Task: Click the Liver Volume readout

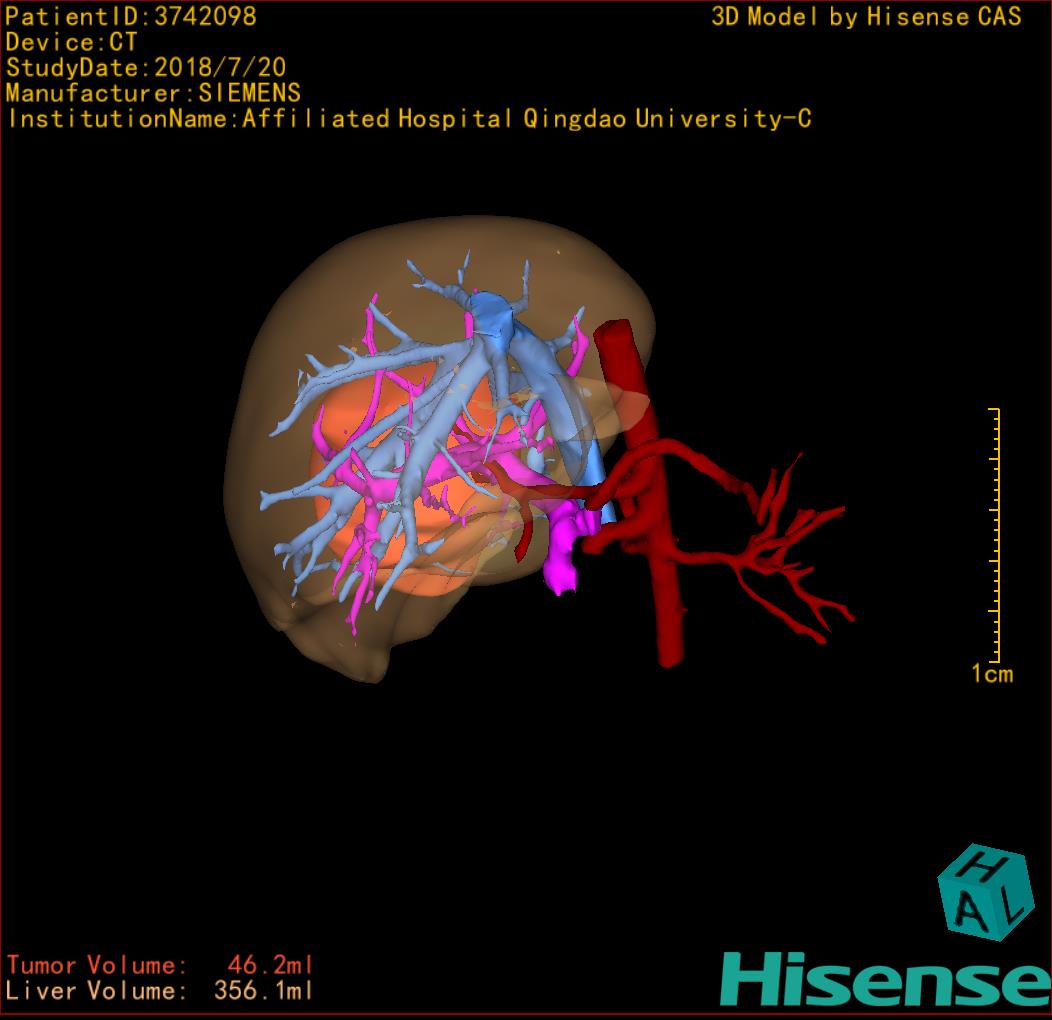Action: (160, 991)
